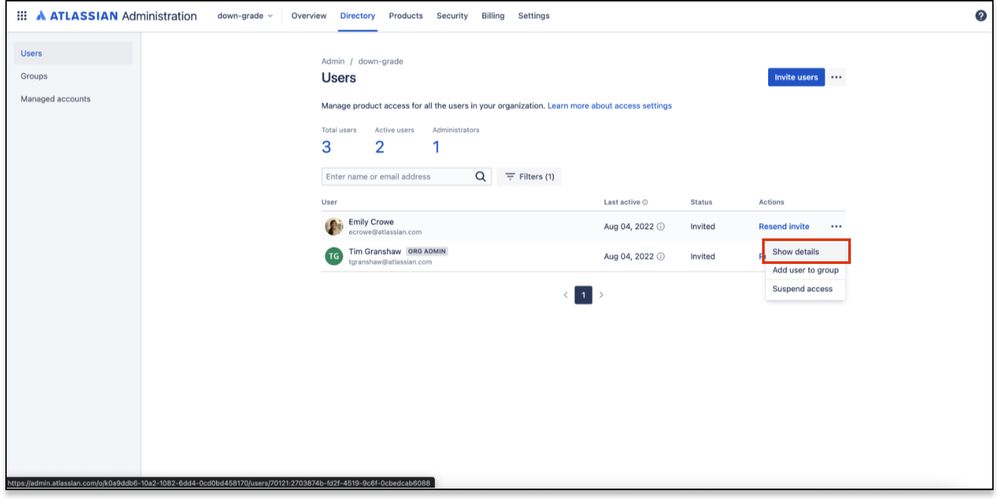
Task: Click the Last active column header
Action: coord(622,203)
